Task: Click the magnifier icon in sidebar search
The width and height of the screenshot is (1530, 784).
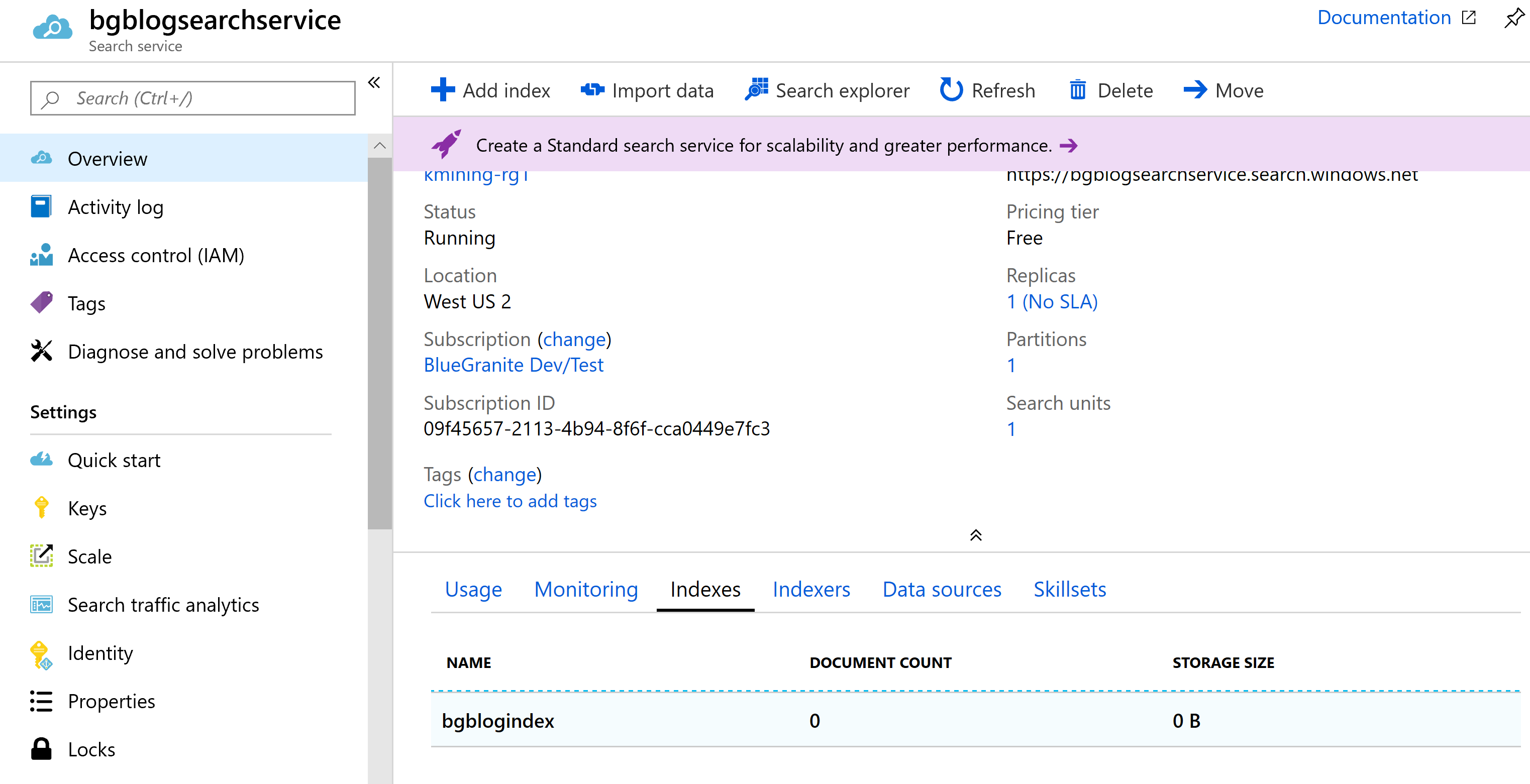Action: pos(50,99)
